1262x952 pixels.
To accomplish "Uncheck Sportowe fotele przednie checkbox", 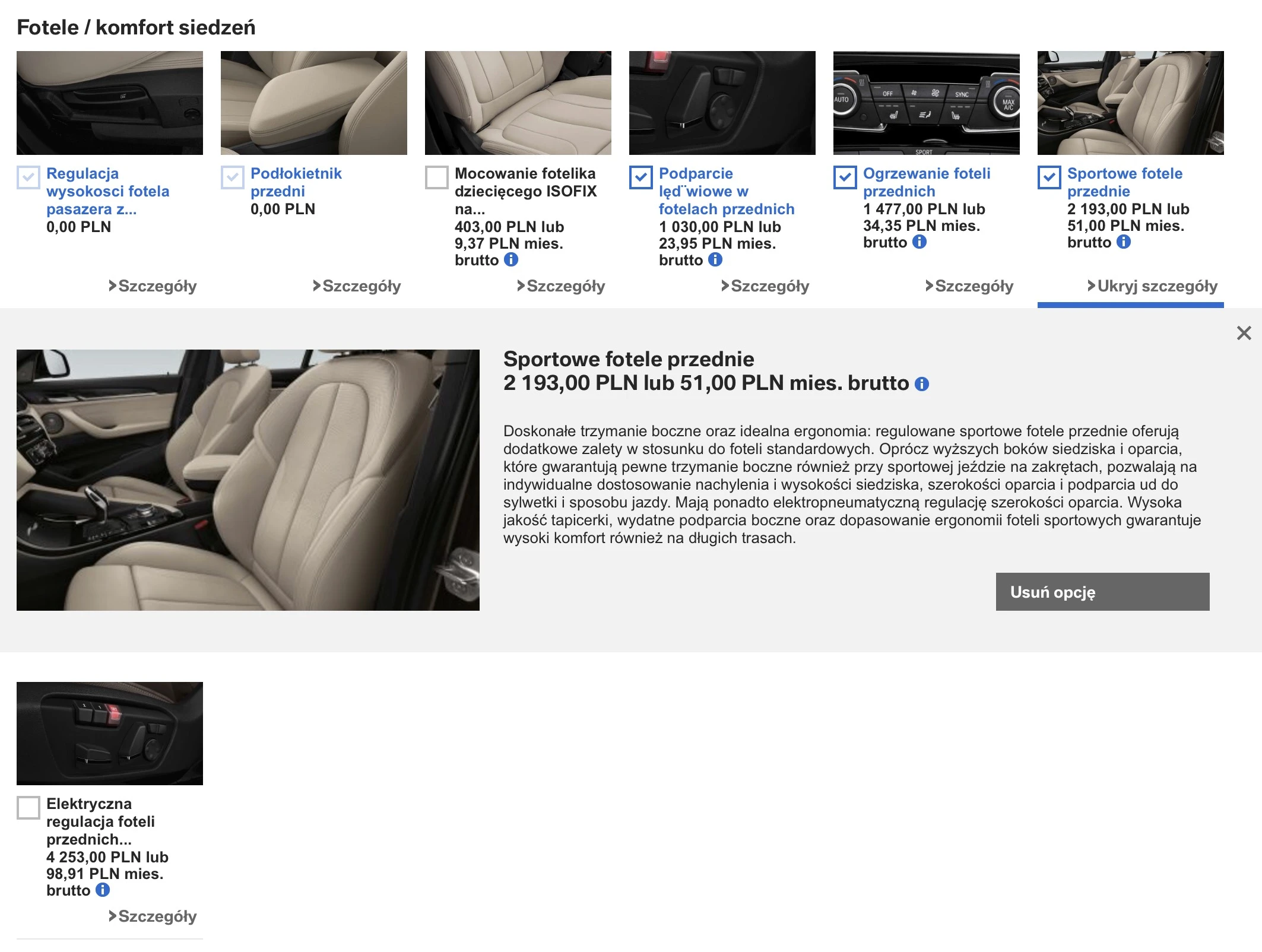I will pyautogui.click(x=1049, y=177).
